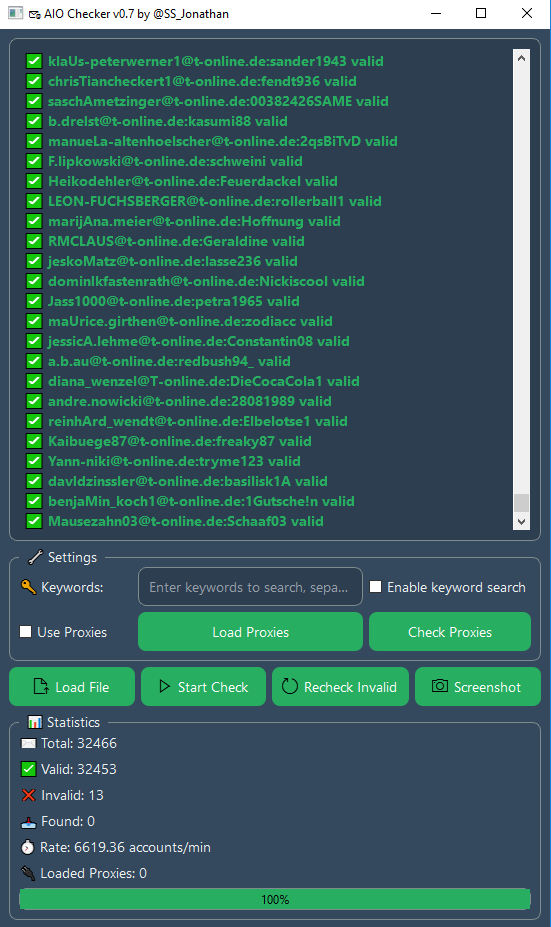The height and width of the screenshot is (927, 551).
Task: Click the red X icon next to Invalid
Action: pyautogui.click(x=28, y=795)
